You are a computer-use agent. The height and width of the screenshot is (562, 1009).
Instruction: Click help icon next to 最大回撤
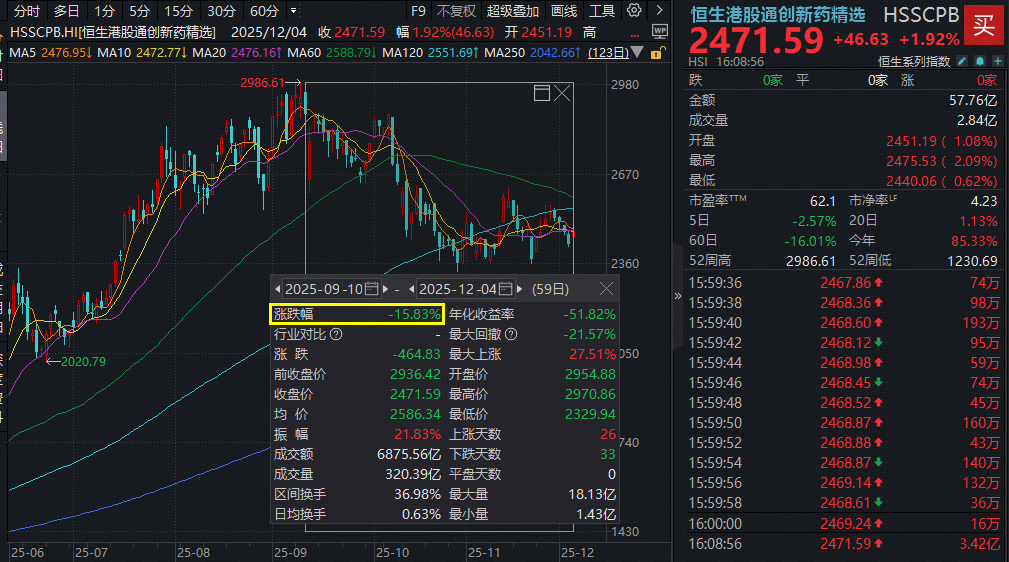pyautogui.click(x=511, y=334)
